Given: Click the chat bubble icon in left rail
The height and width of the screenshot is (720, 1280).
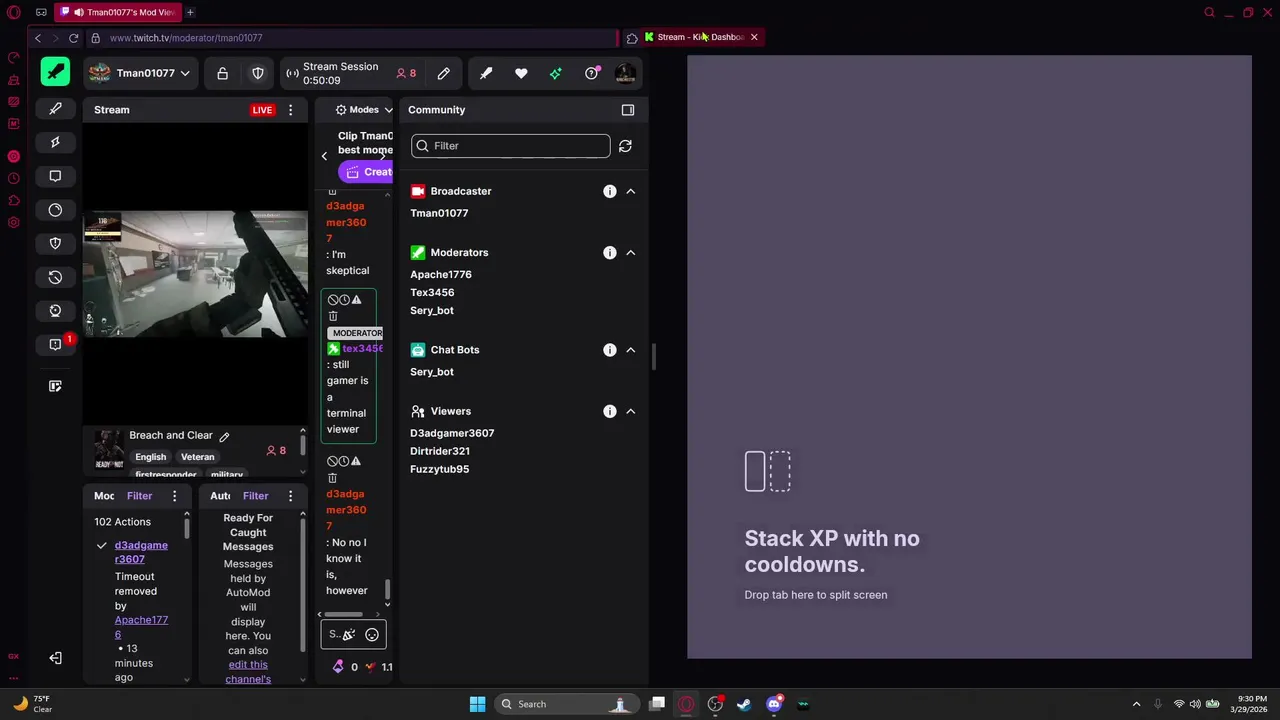Looking at the screenshot, I should pos(55,176).
